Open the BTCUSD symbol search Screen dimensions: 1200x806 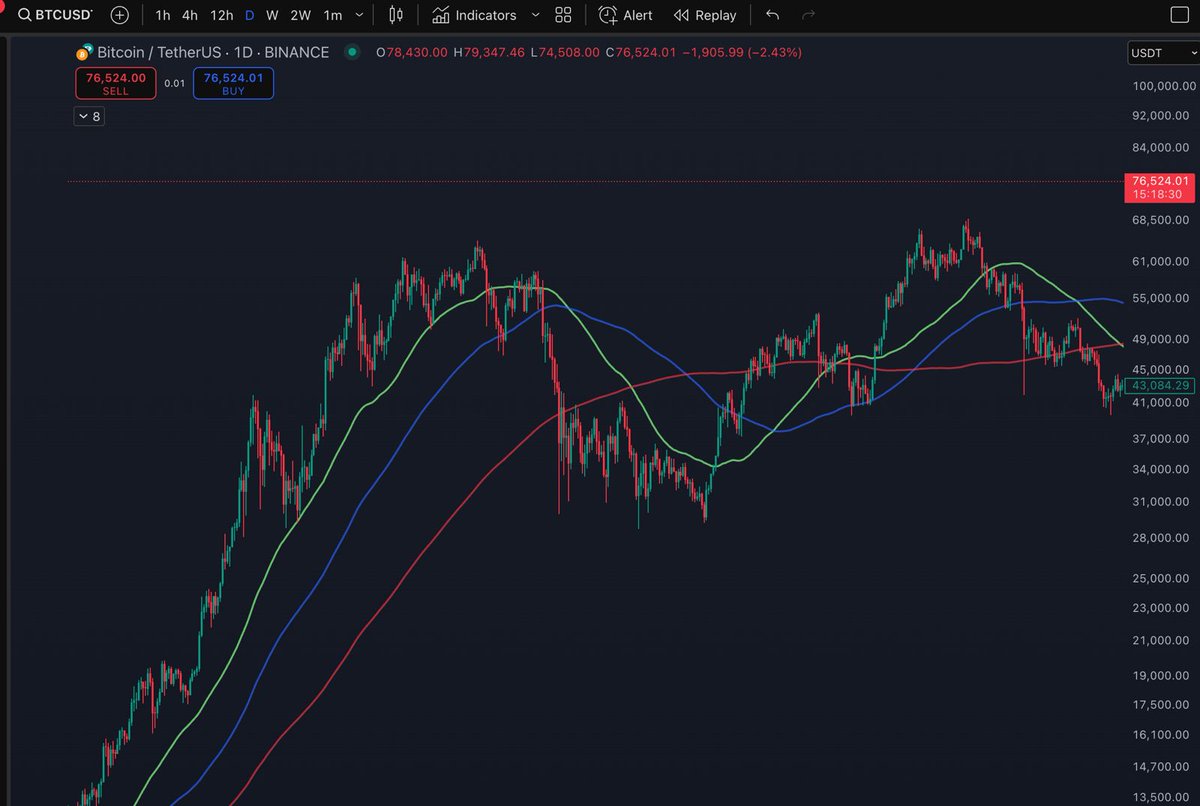[x=54, y=15]
